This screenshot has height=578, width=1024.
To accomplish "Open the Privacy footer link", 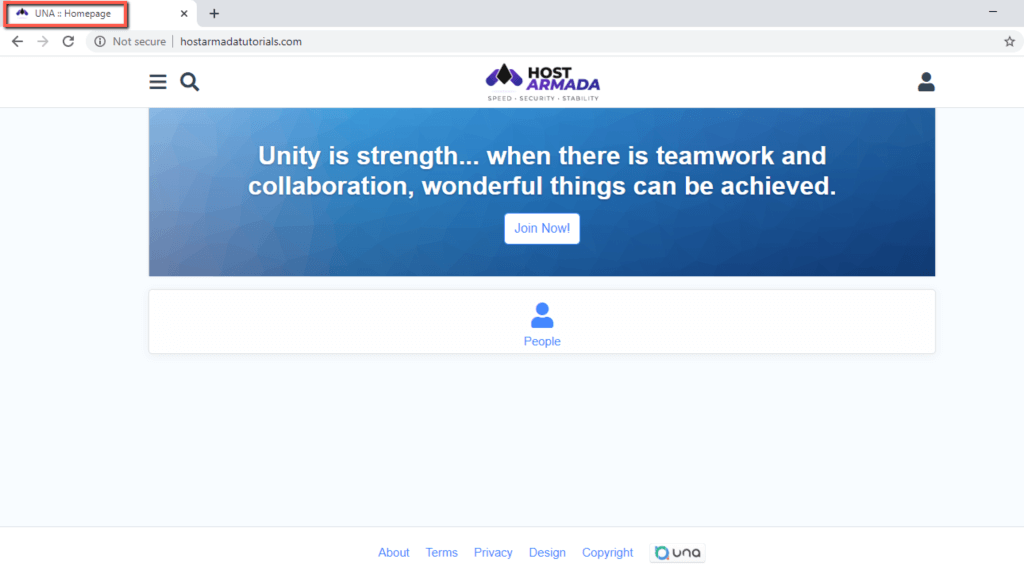I will [x=493, y=553].
